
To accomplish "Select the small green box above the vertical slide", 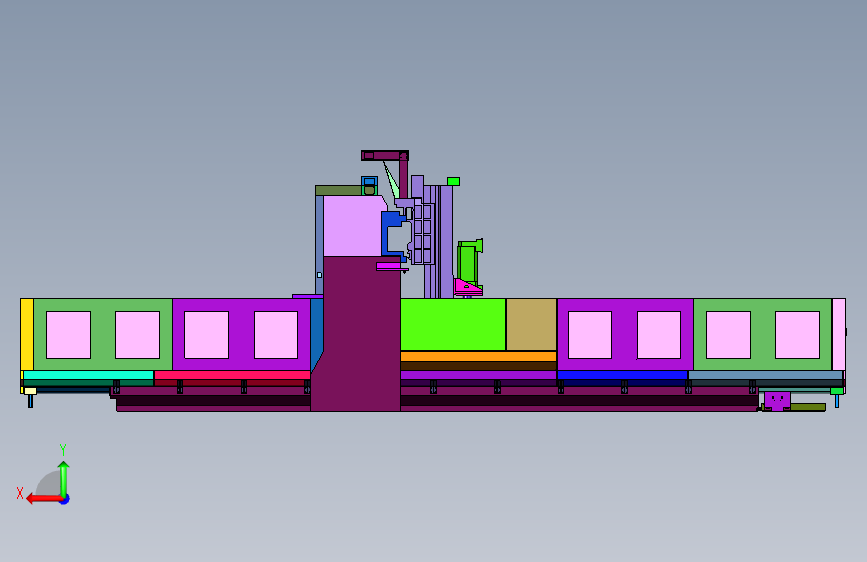I will tap(453, 181).
